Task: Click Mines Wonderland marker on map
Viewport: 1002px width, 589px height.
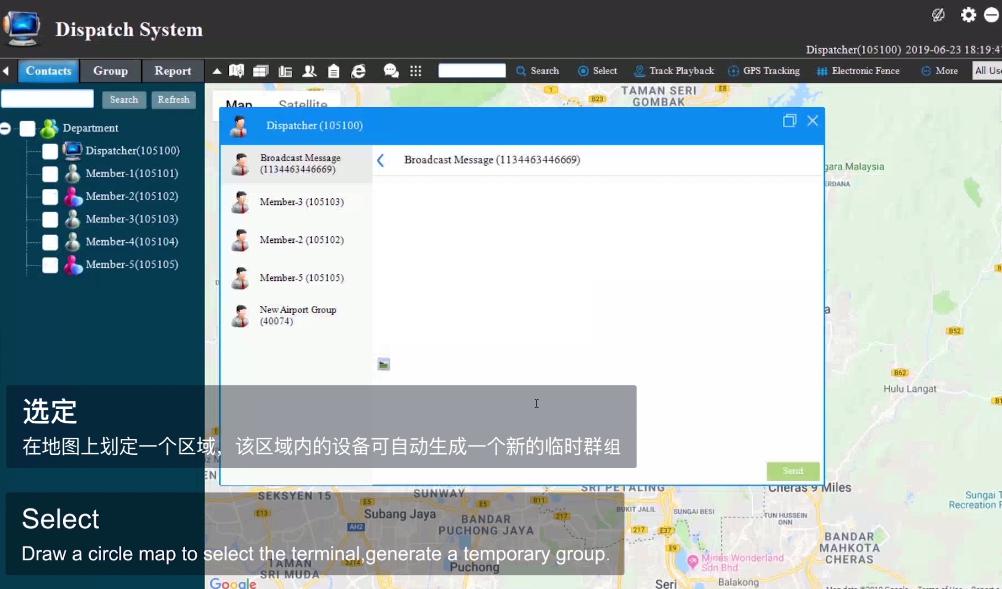Action: pos(693,561)
